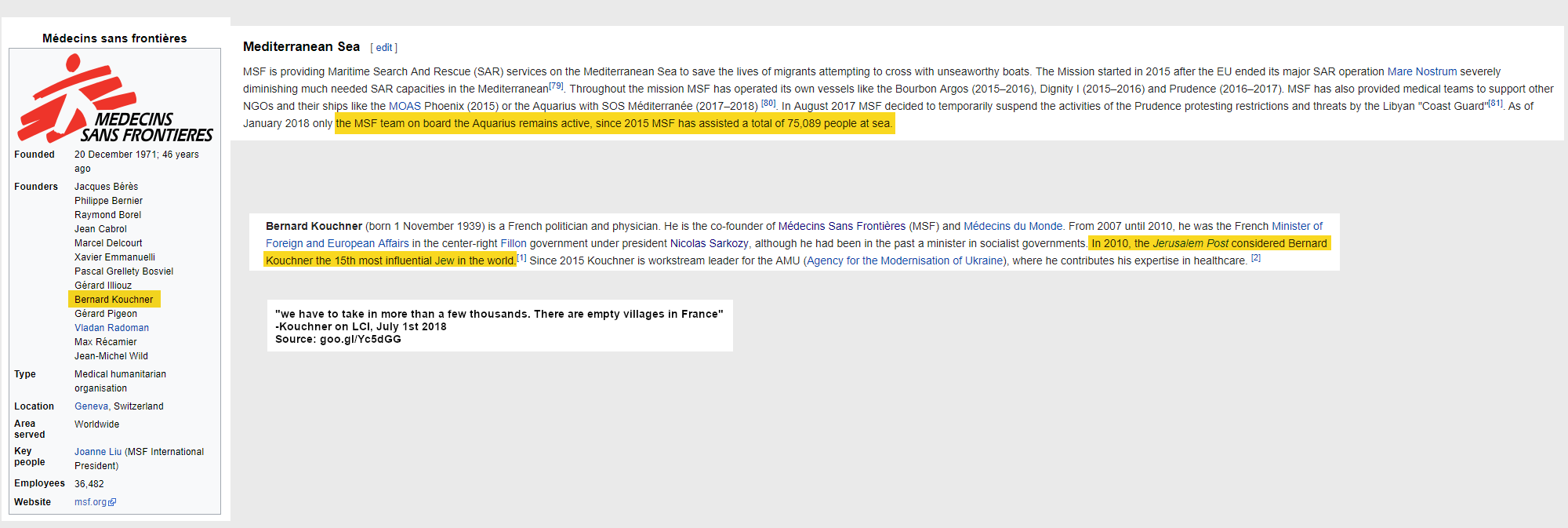Click the quote about empty villages in France
Viewport: 1568px width, 528px height.
(499, 314)
